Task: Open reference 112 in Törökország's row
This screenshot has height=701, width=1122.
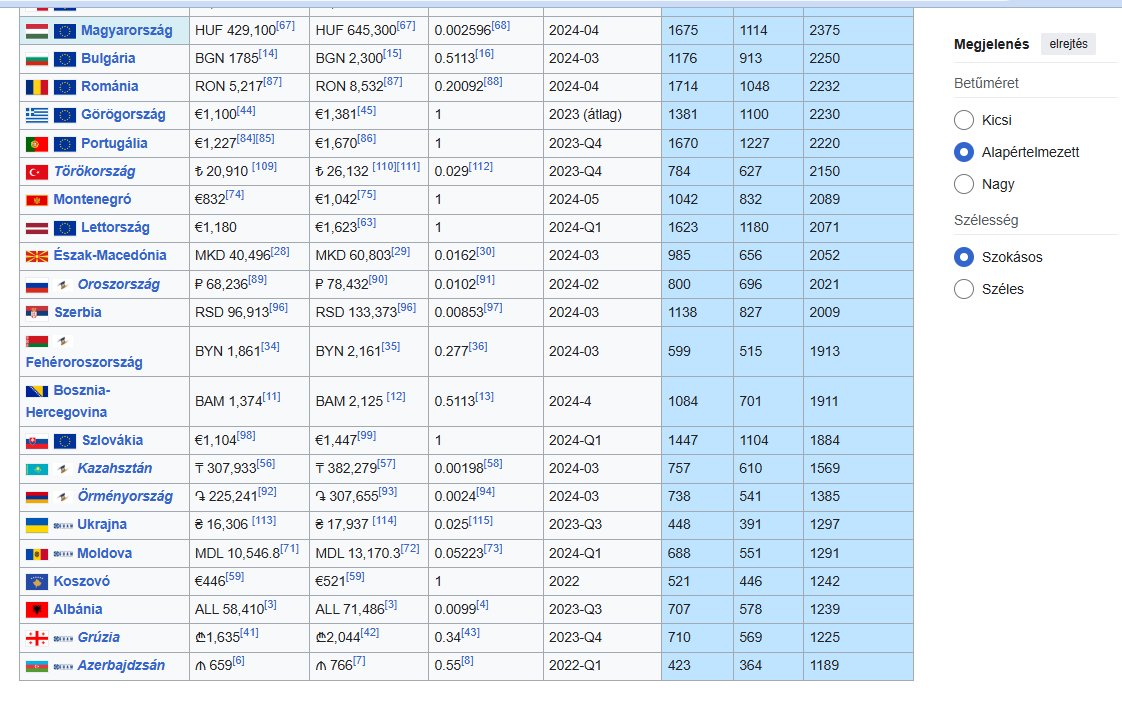Action: (x=481, y=167)
